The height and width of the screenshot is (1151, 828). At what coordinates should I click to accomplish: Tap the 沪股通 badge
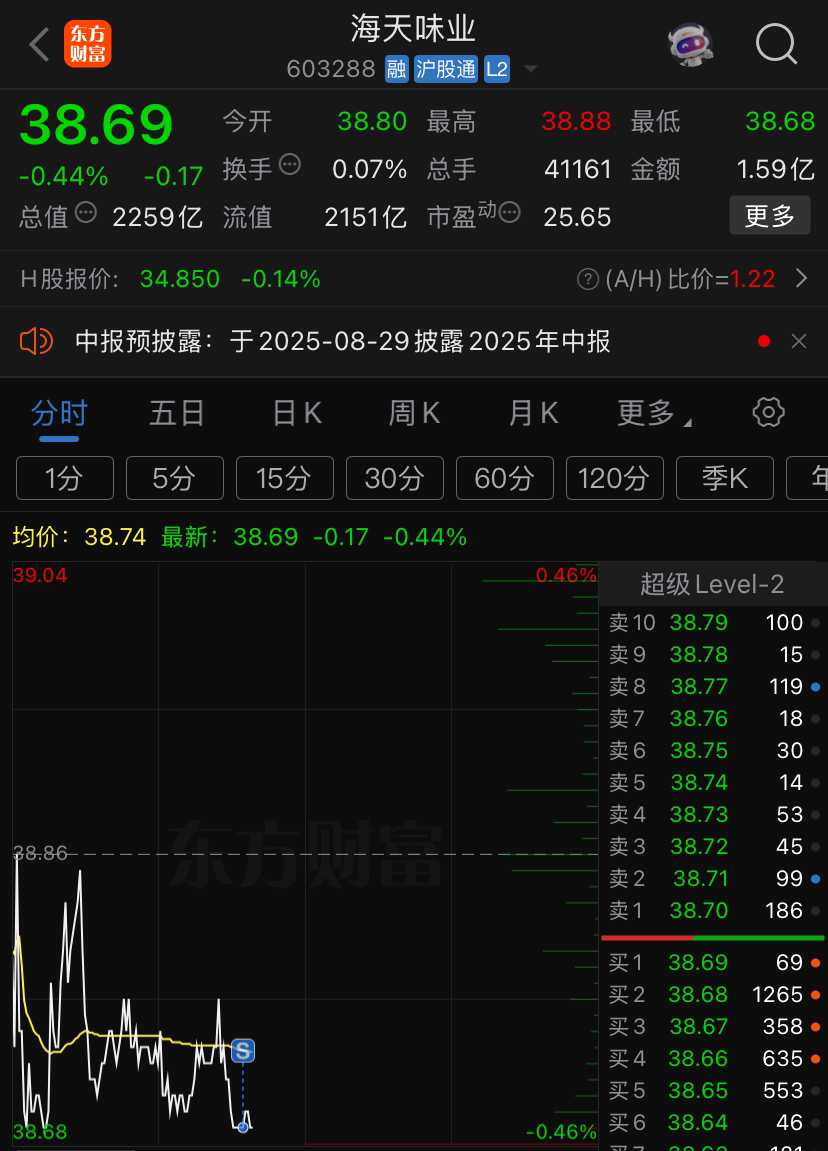[x=446, y=69]
